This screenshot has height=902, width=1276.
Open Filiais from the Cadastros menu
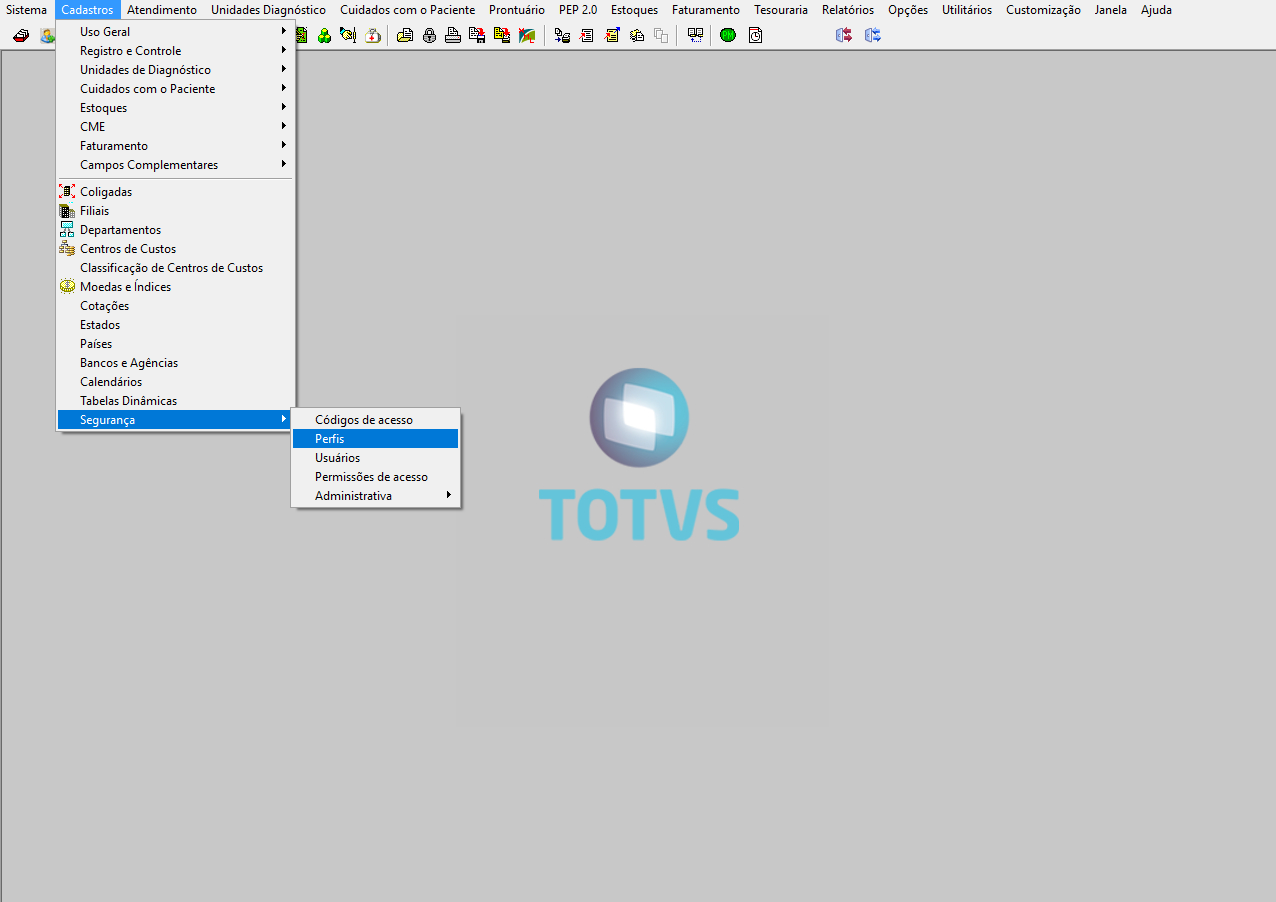coord(175,211)
